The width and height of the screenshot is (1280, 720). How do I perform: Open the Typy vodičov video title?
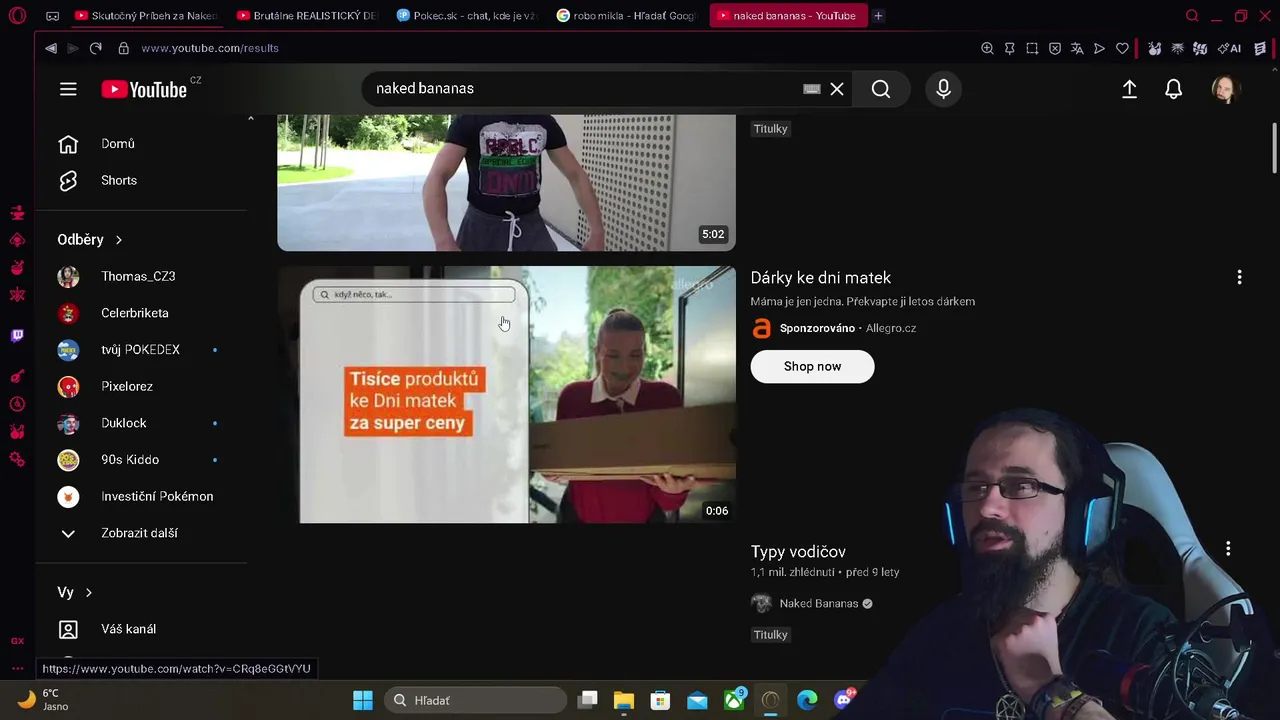[x=798, y=552]
